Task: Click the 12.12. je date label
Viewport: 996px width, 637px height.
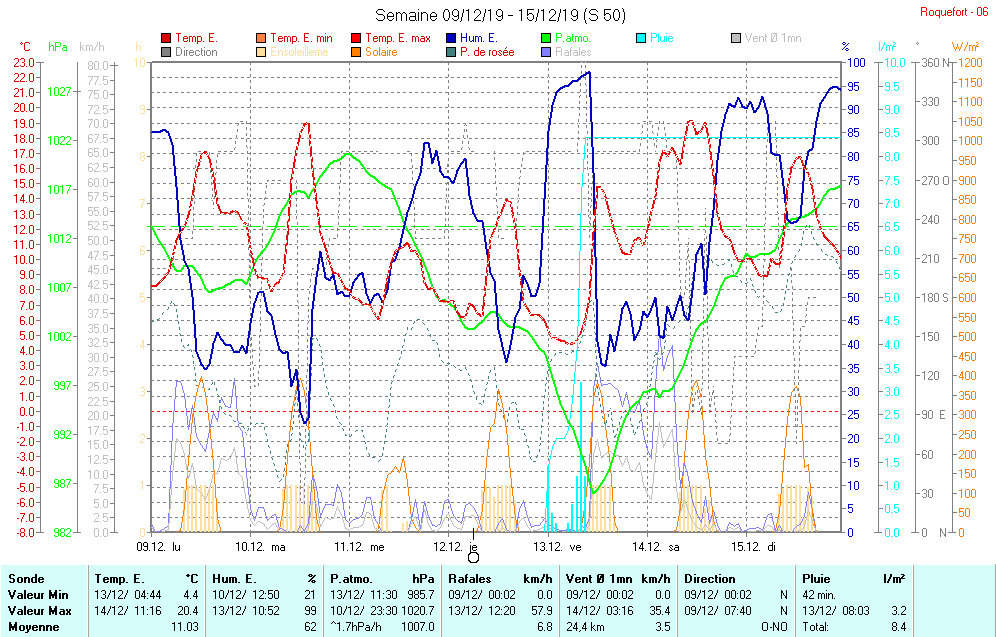Action: 455,547
